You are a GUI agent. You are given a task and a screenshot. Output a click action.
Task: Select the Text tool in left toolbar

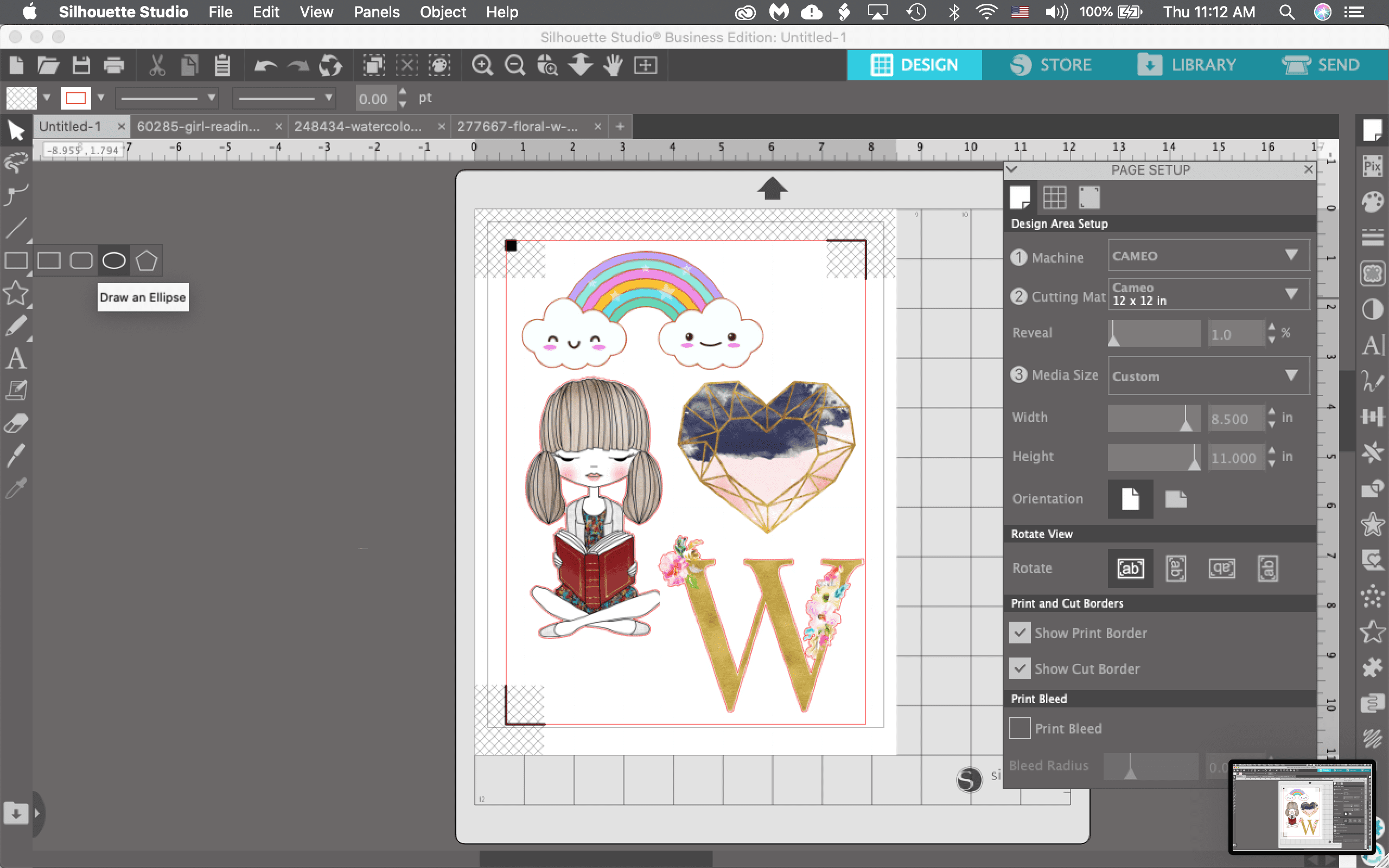pyautogui.click(x=16, y=359)
